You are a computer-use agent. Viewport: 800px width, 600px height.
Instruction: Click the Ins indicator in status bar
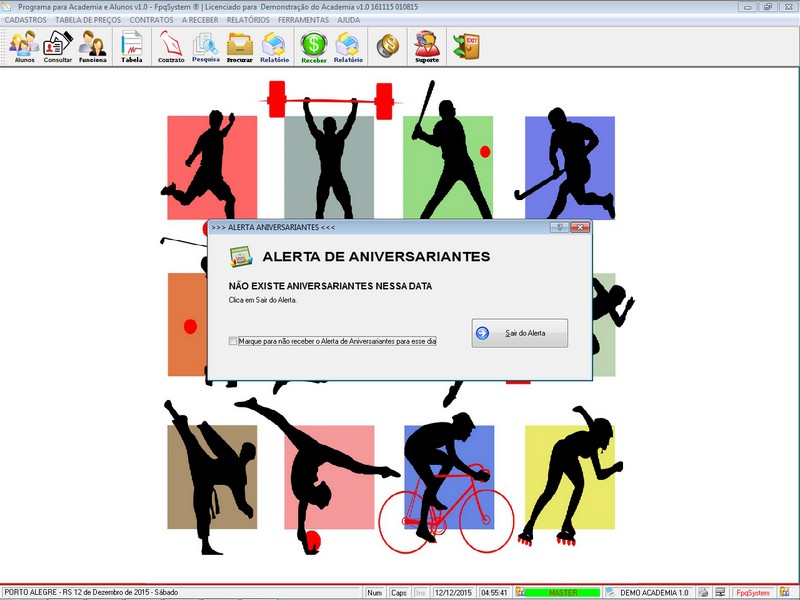point(420,593)
